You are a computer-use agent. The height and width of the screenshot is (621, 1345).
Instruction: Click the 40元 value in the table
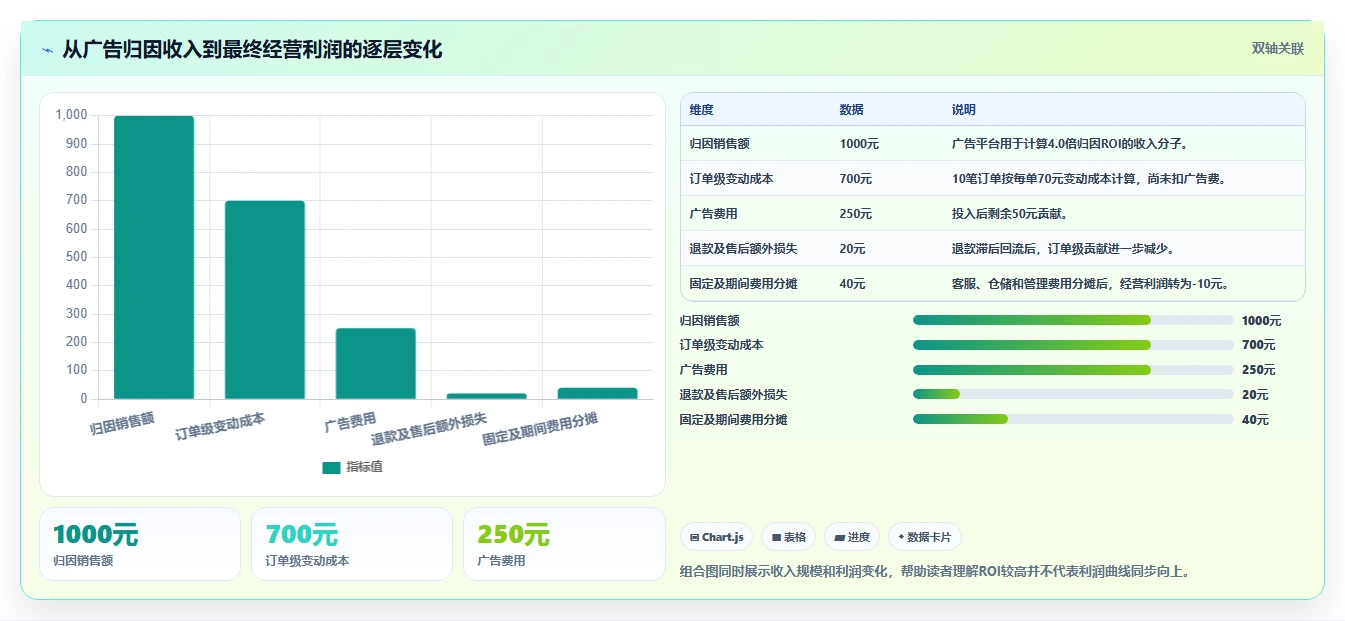[853, 284]
